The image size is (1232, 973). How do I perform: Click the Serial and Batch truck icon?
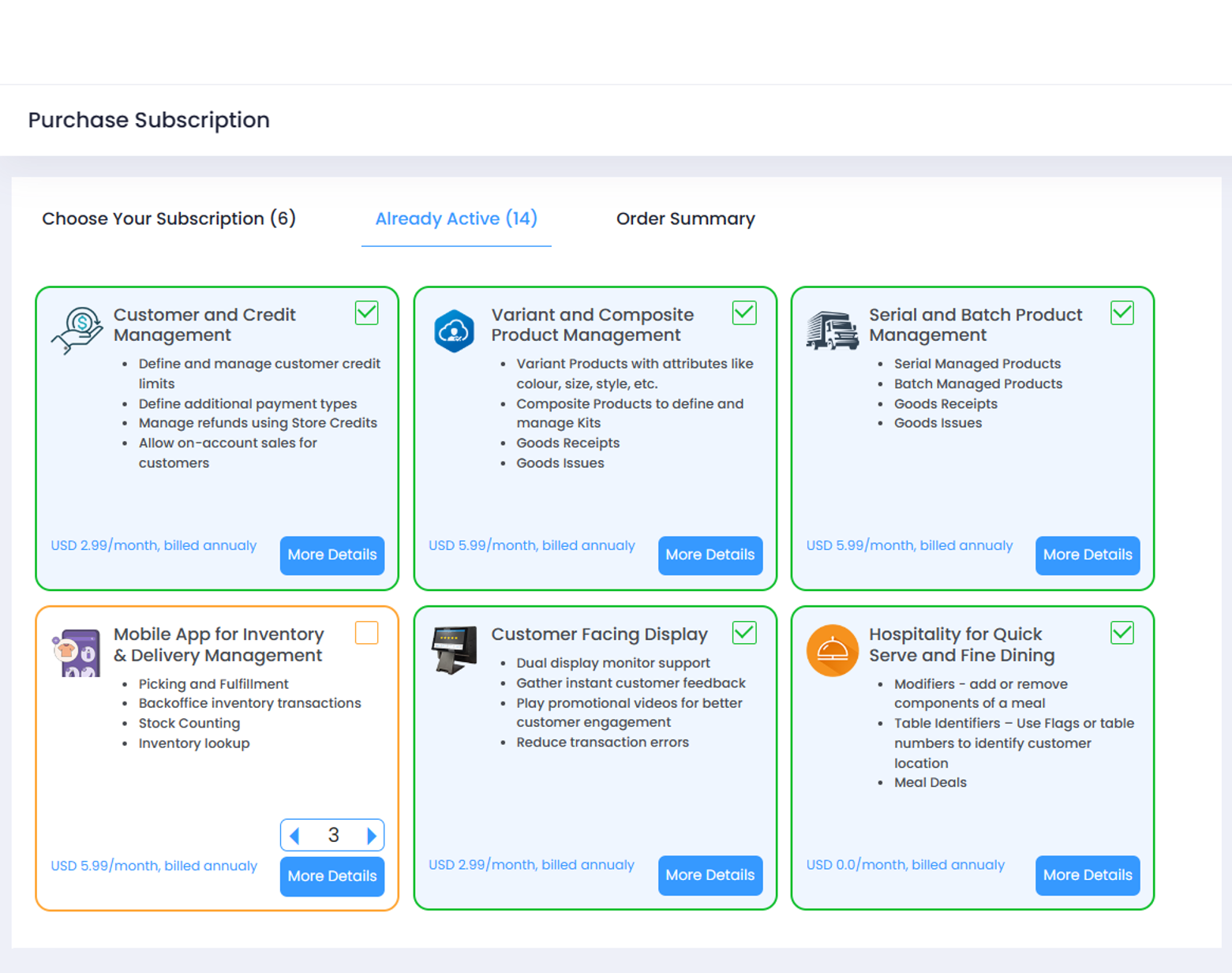tap(832, 330)
